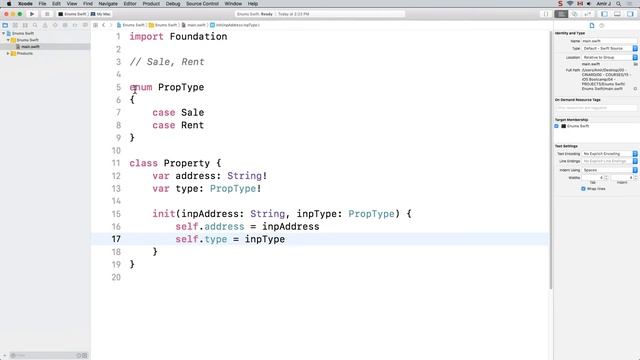Adjust the Indent width stepper
Image resolution: width=640 pixels, height=360 pixels.
pos(636,178)
